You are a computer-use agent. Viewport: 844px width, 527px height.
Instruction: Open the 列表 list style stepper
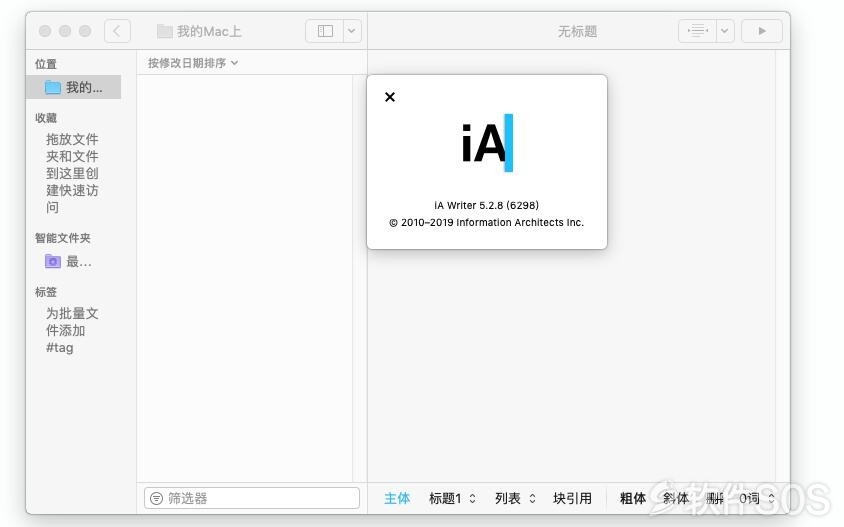point(515,498)
